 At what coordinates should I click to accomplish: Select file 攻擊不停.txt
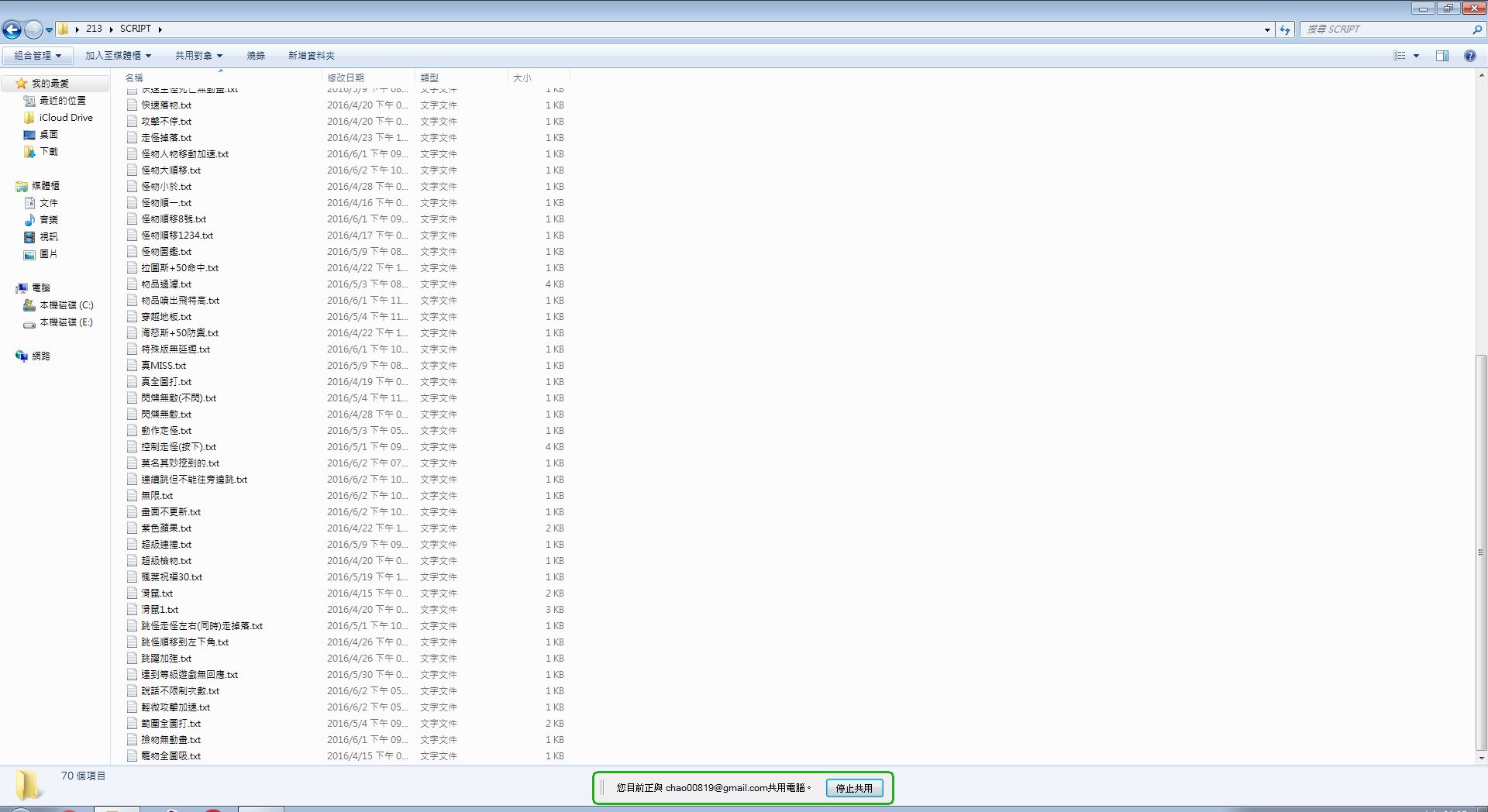(x=166, y=122)
